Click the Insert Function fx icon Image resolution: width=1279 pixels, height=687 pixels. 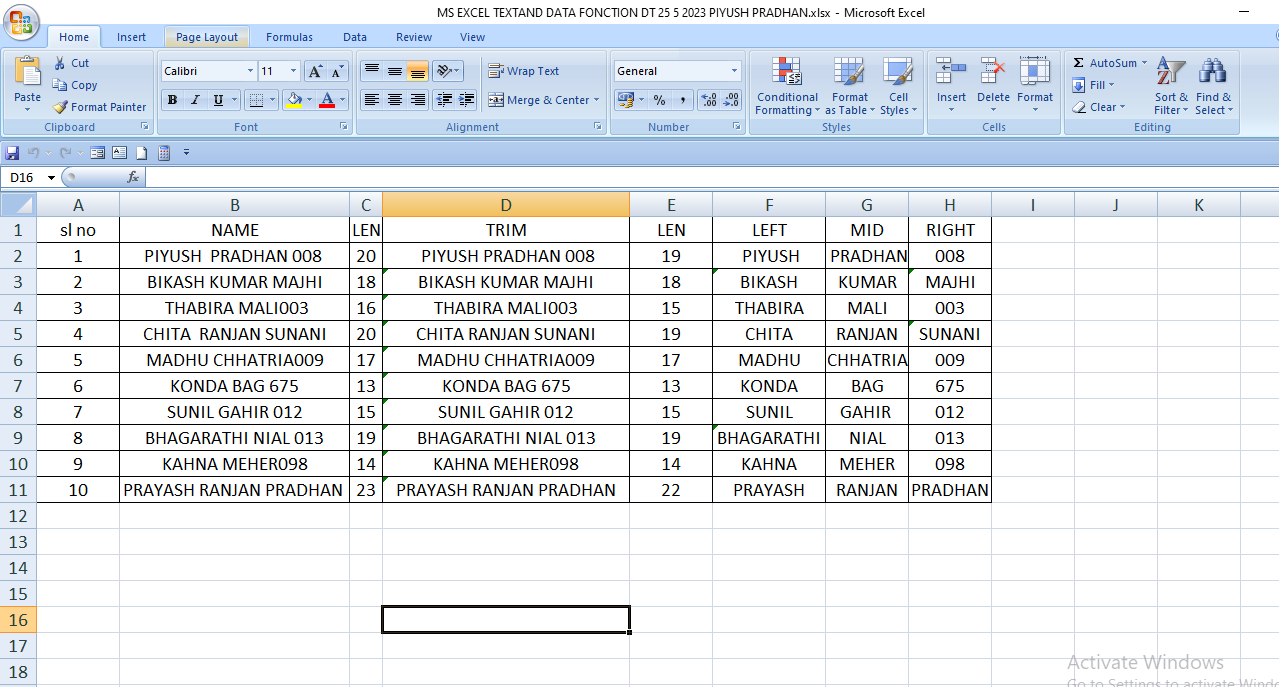(133, 177)
